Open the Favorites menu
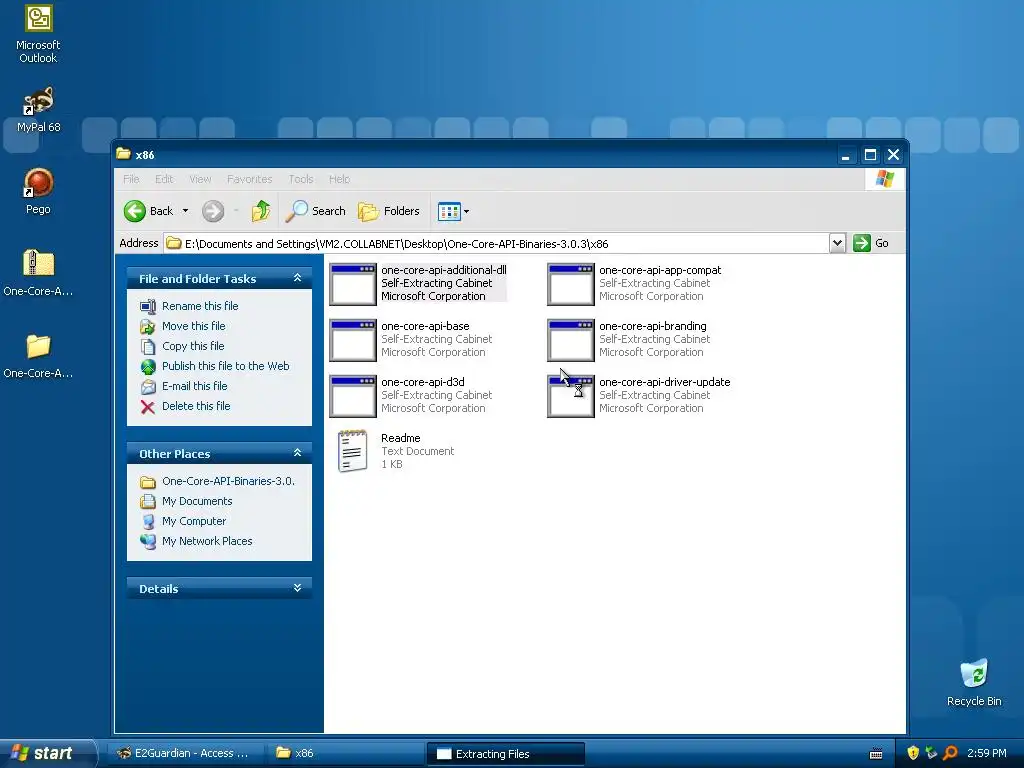Image resolution: width=1024 pixels, height=768 pixels. coord(249,179)
